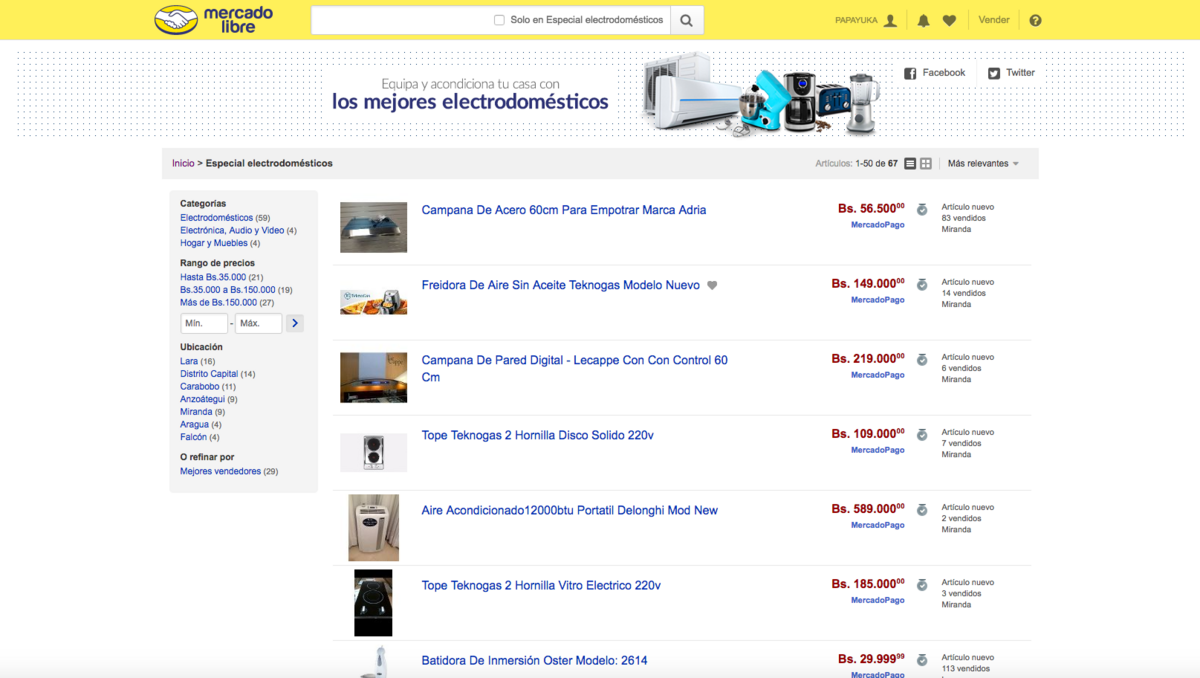Switch to grid view layout

(926, 164)
